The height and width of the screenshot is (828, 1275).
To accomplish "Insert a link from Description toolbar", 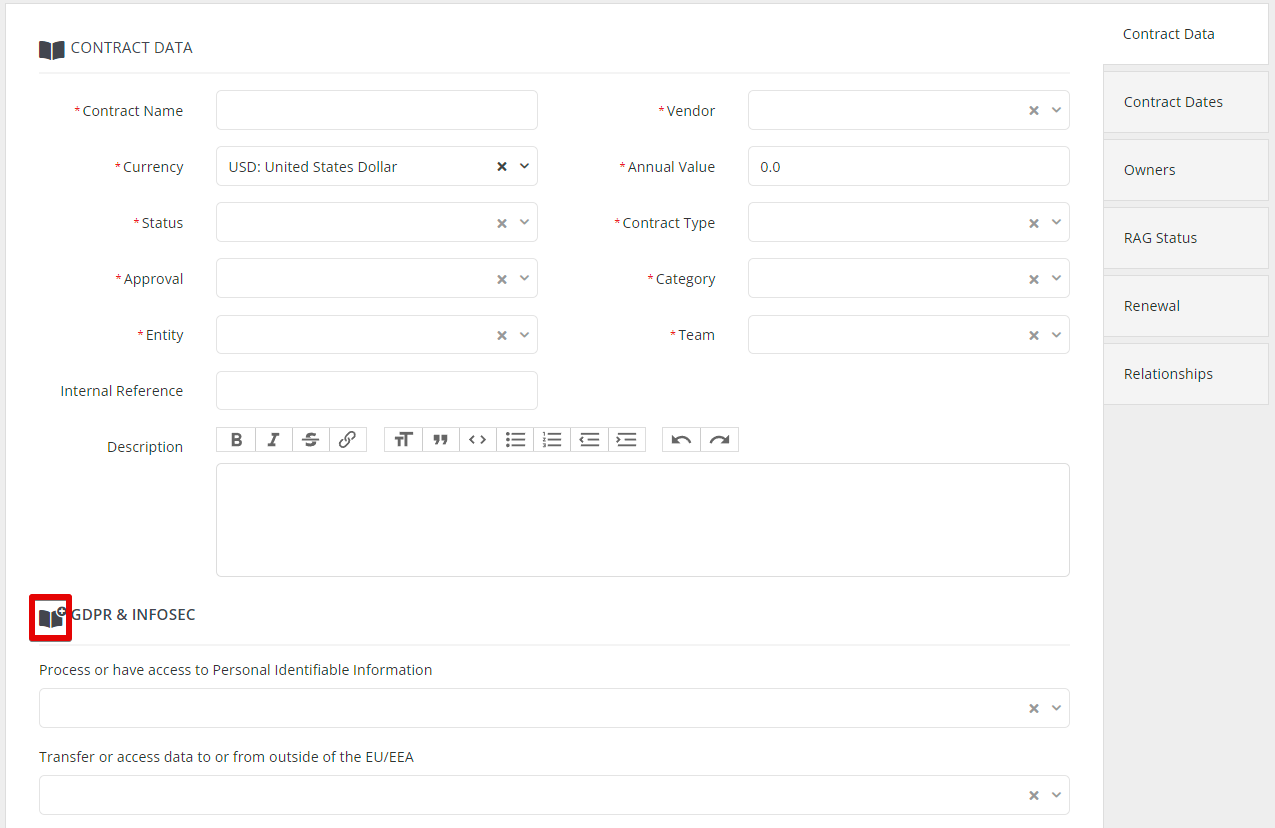I will [348, 440].
